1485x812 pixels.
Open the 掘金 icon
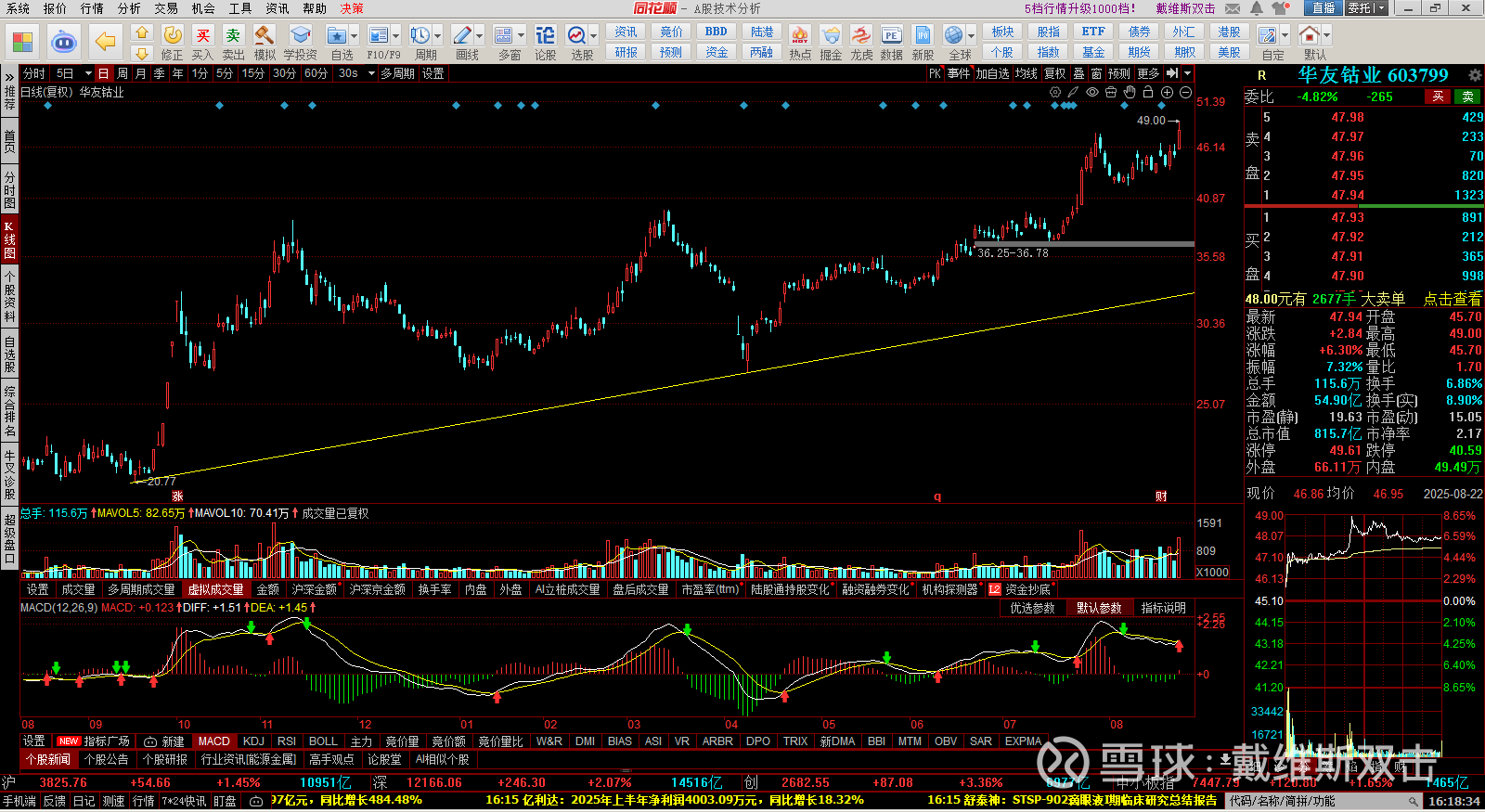pyautogui.click(x=831, y=35)
